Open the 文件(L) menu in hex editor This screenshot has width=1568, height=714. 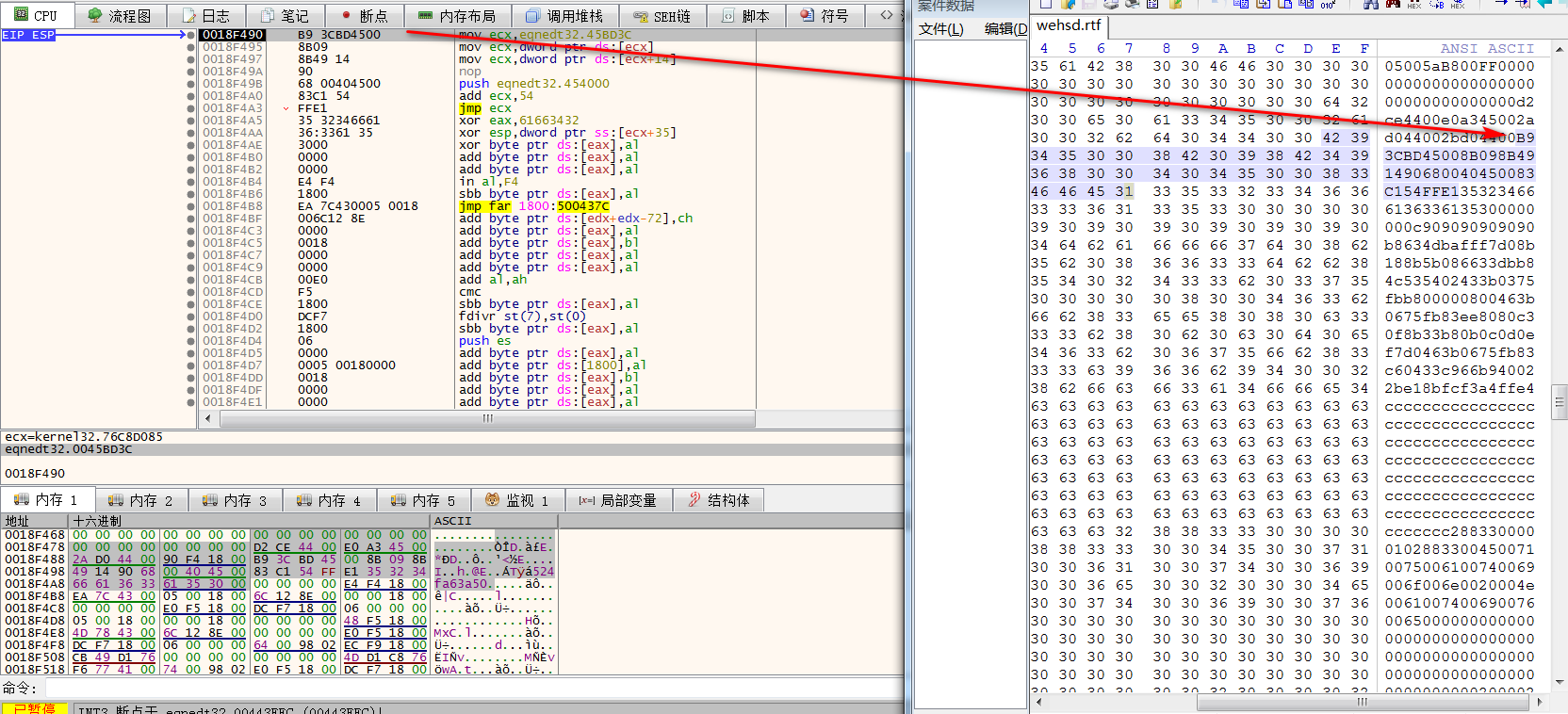coord(941,28)
